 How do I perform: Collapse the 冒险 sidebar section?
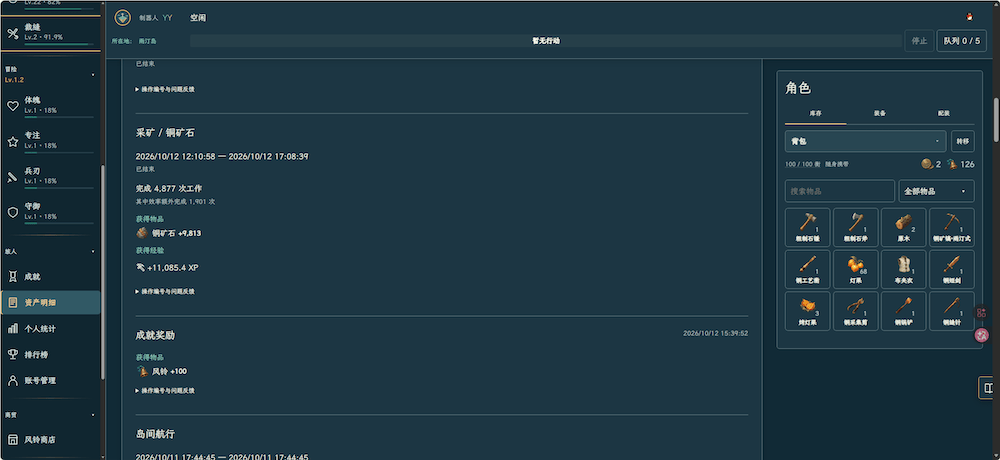pyautogui.click(x=94, y=75)
